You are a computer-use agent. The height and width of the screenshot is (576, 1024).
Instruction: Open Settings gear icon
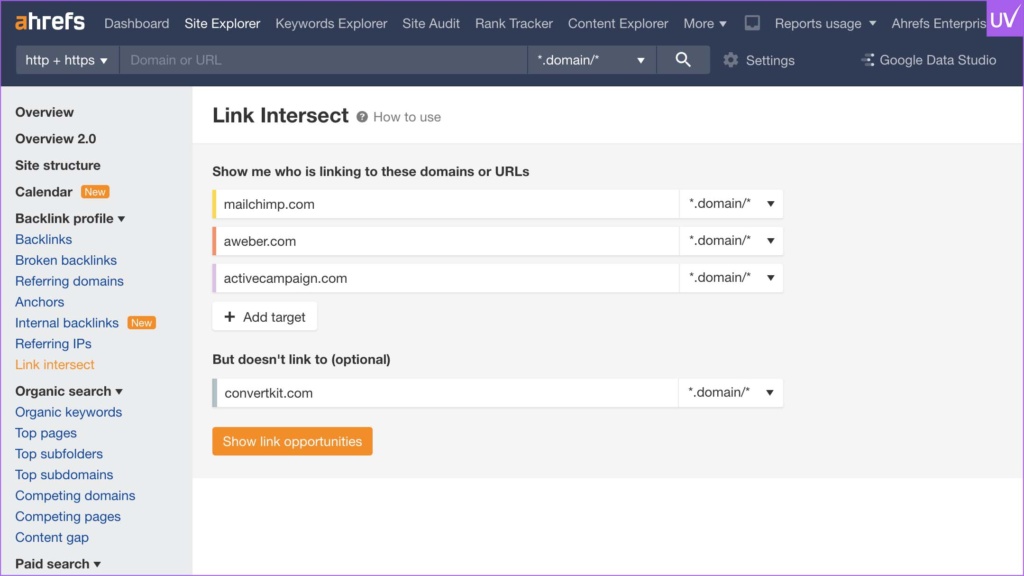coord(731,60)
